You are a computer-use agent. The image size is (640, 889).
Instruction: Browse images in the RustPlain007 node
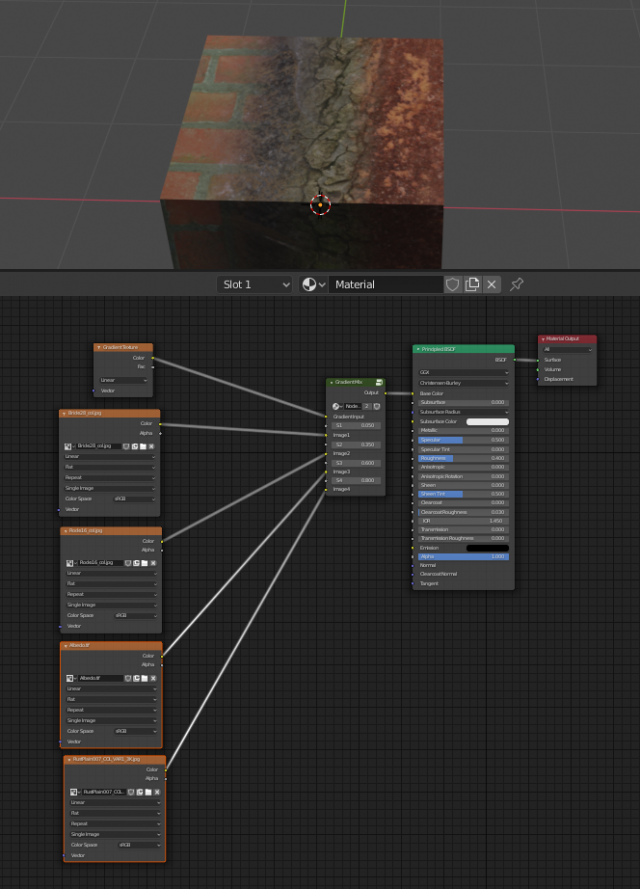pos(75,792)
